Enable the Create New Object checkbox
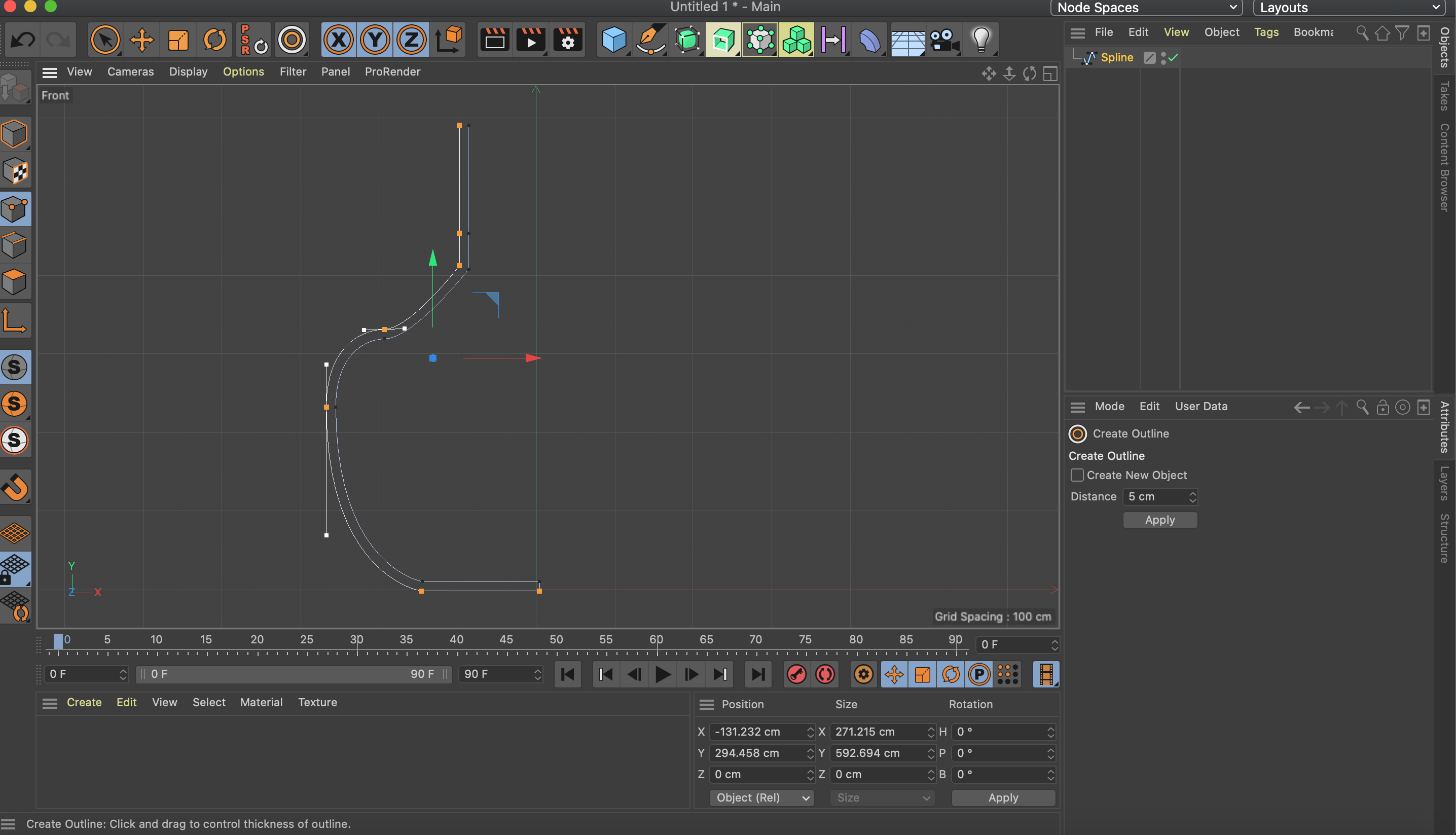 pos(1077,476)
